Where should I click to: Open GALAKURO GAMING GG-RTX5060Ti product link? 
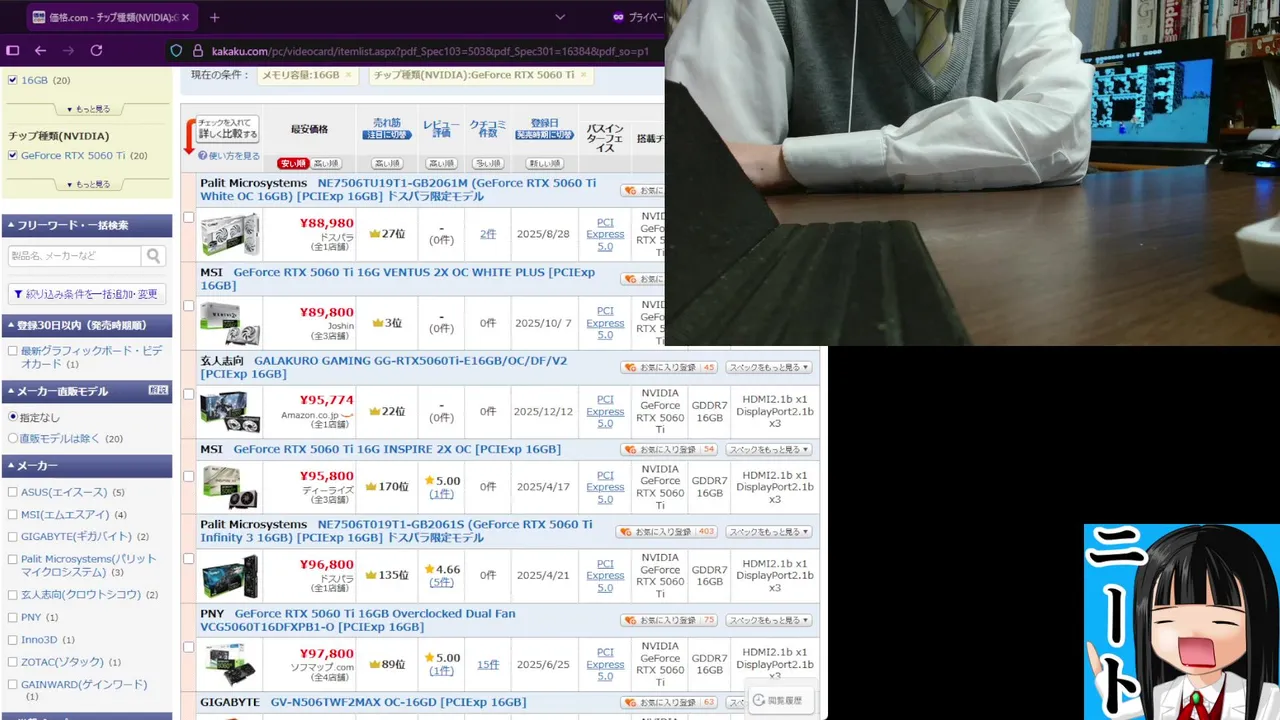point(383,367)
